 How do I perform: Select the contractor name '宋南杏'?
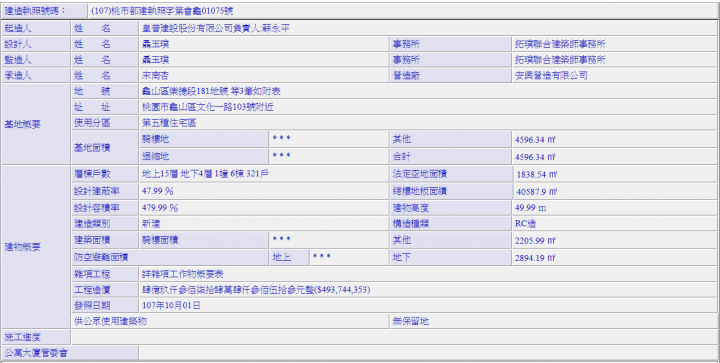155,75
